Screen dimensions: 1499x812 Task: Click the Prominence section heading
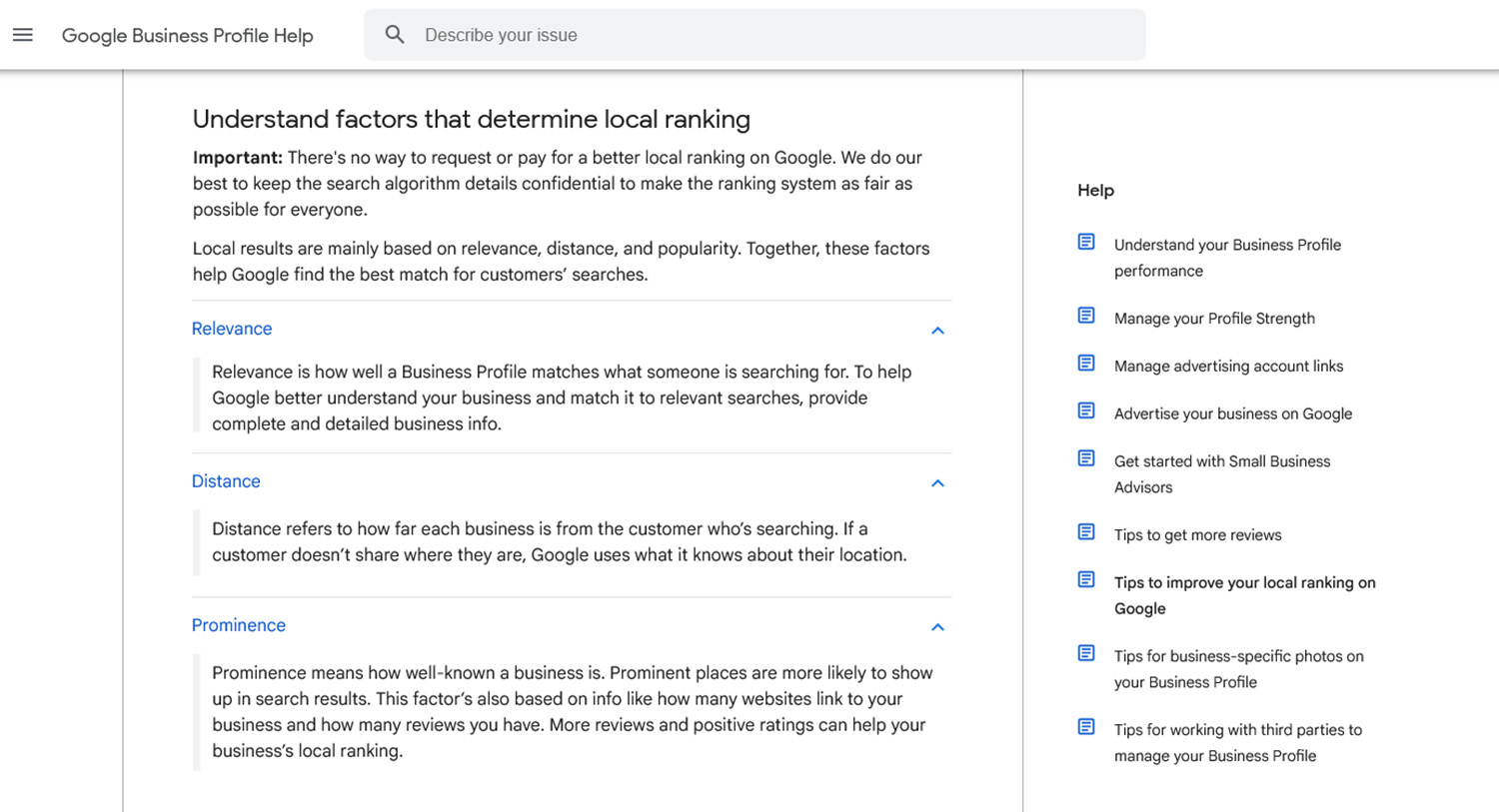coord(239,625)
